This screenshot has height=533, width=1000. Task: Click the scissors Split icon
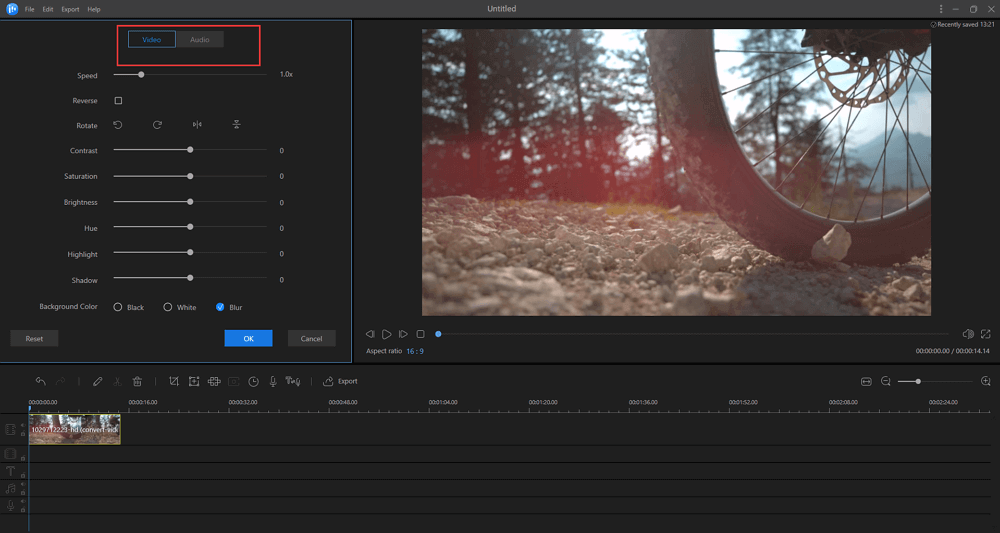tap(117, 381)
